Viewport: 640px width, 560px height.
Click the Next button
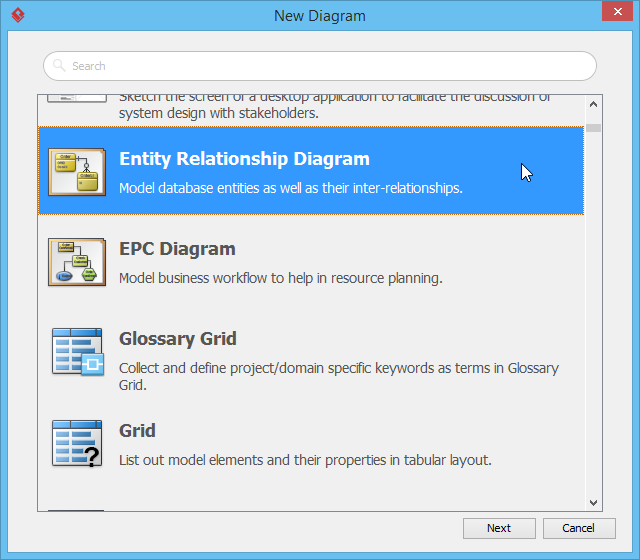click(499, 528)
